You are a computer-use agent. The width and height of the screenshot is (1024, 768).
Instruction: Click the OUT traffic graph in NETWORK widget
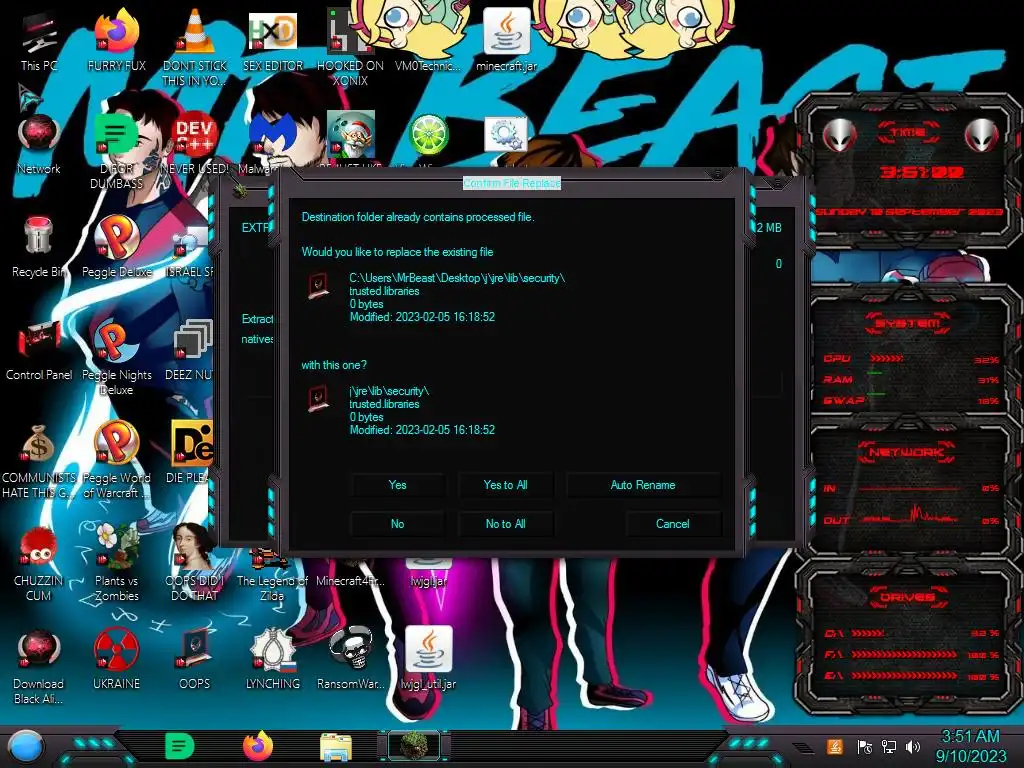(909, 516)
